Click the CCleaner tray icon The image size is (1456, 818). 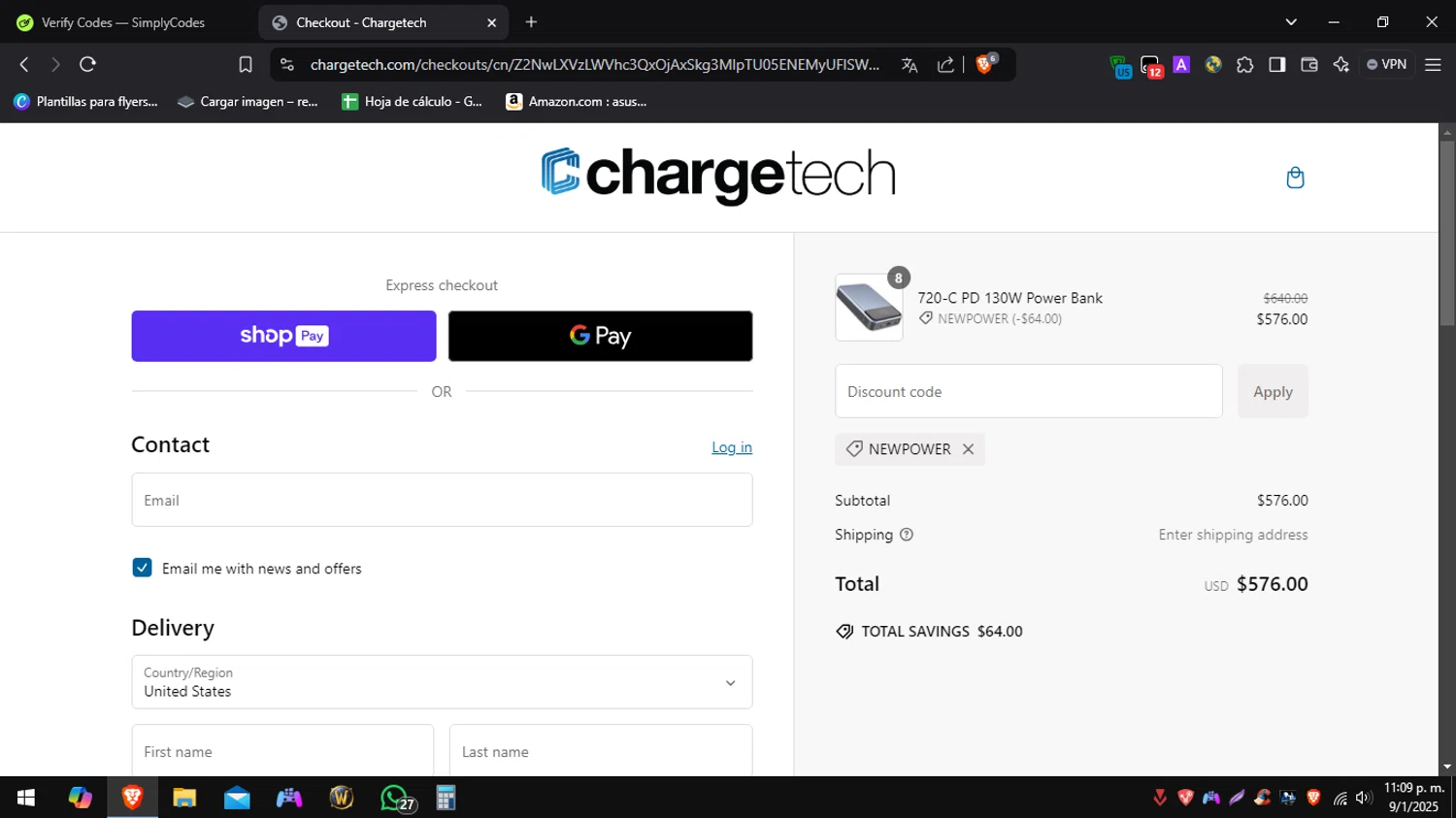[1263, 798]
